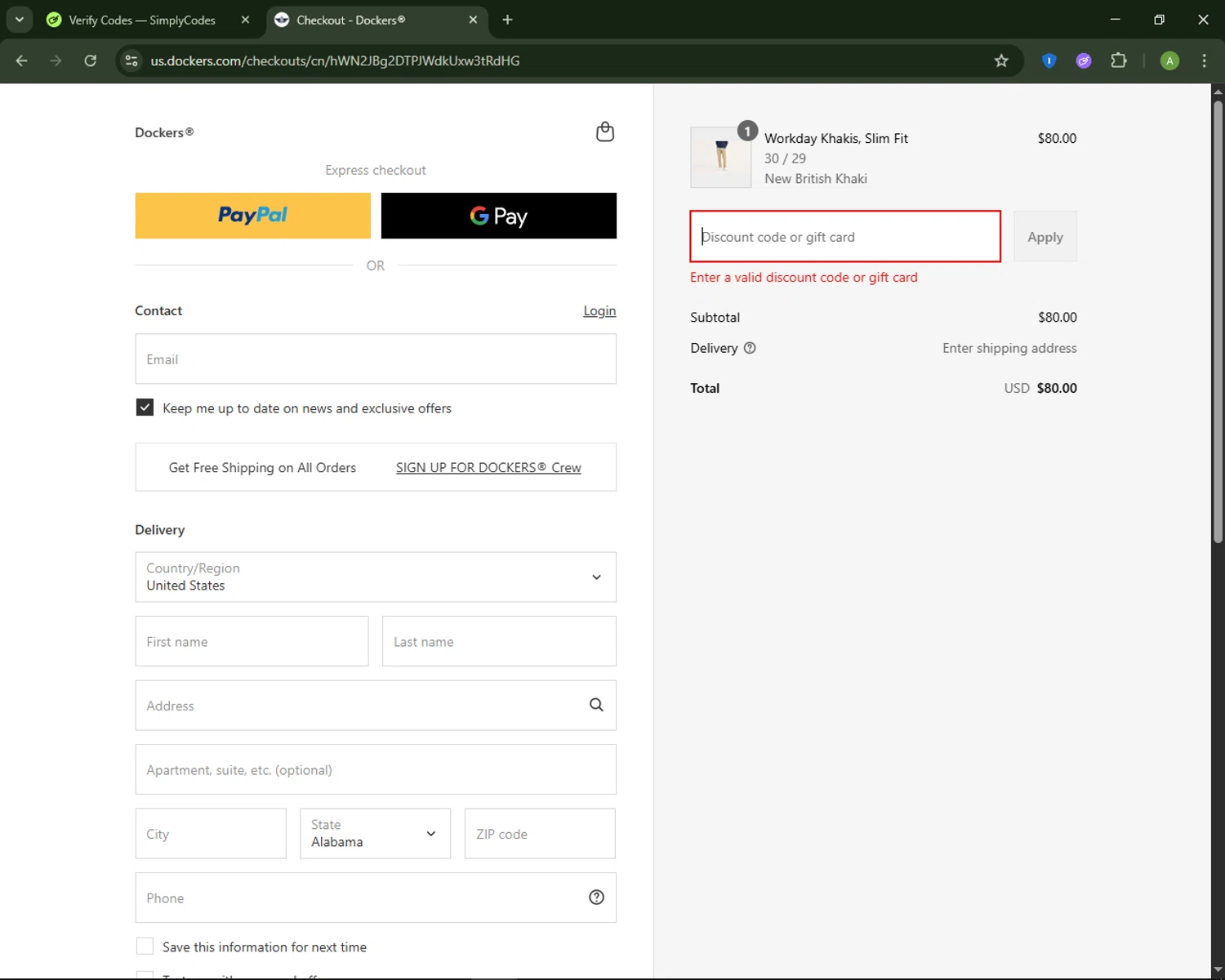Restore down the browser window
The image size is (1225, 980).
(x=1159, y=20)
